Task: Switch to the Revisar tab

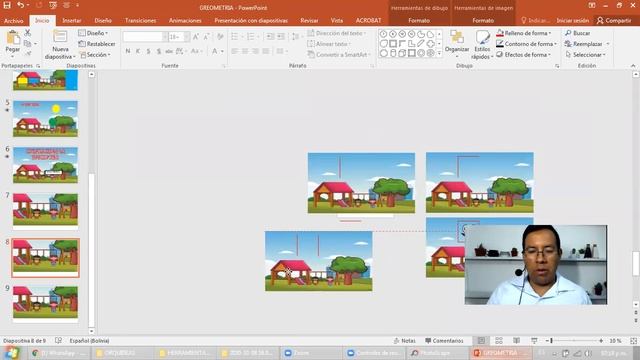Action: pos(309,20)
